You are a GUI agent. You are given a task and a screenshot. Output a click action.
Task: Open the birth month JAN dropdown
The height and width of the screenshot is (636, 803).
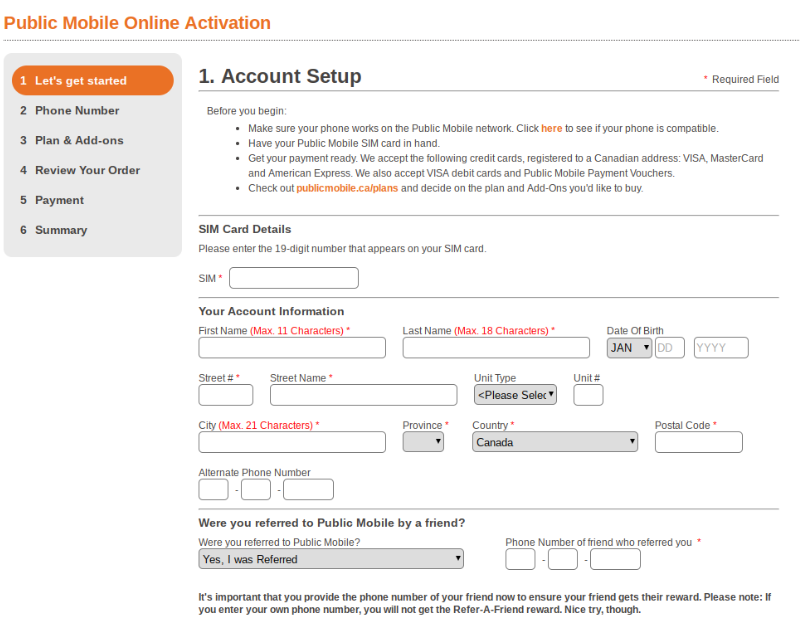tap(629, 348)
